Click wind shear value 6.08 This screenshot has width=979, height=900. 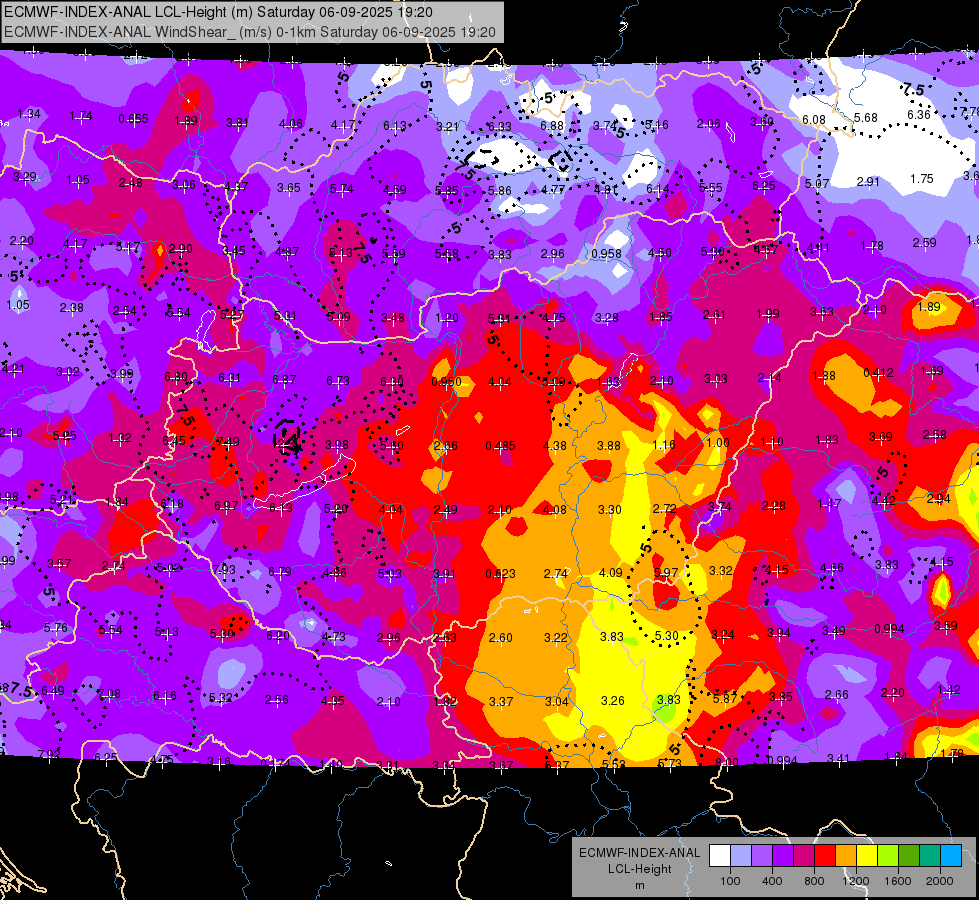click(814, 119)
